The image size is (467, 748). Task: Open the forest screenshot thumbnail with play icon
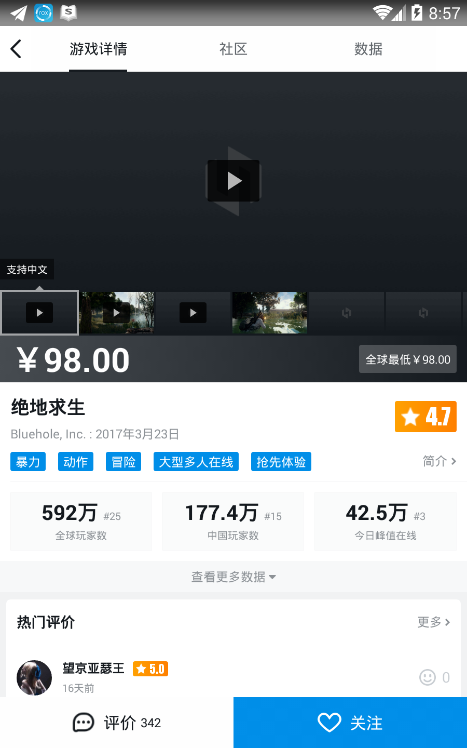point(117,312)
